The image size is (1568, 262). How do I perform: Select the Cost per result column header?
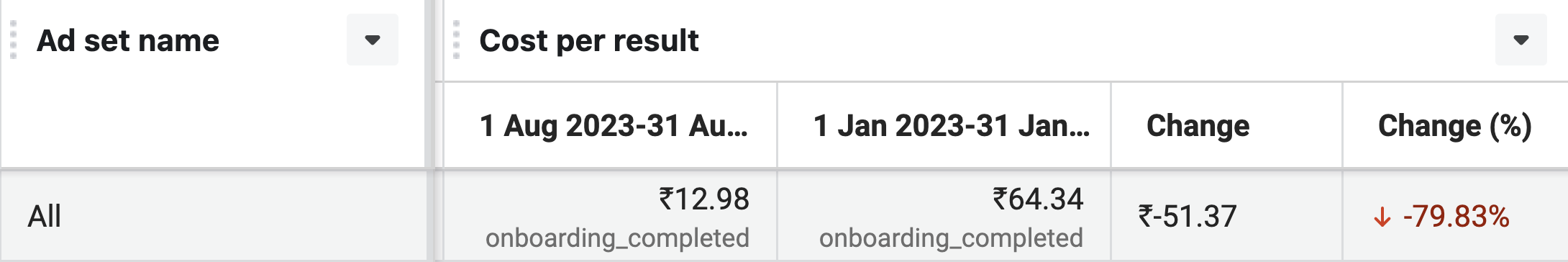(x=589, y=40)
